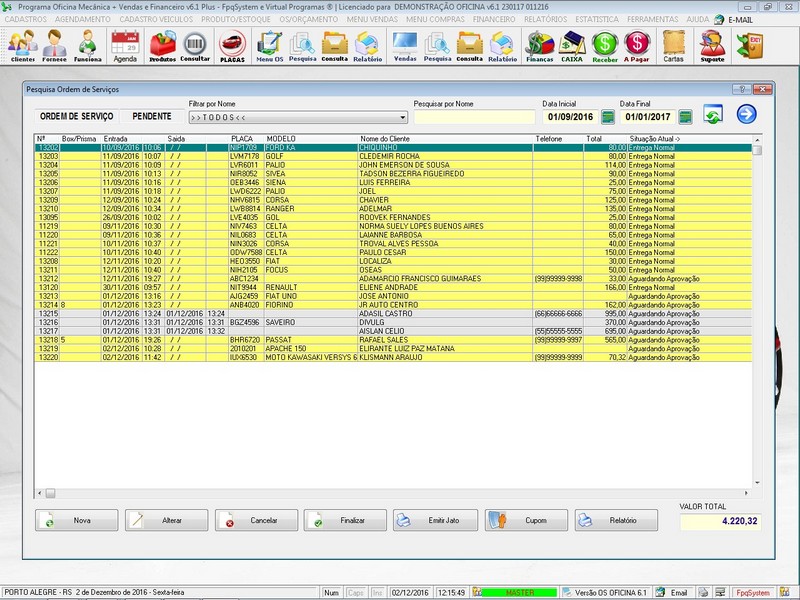Click the Data Inicial date field
This screenshot has width=800, height=600.
570,117
